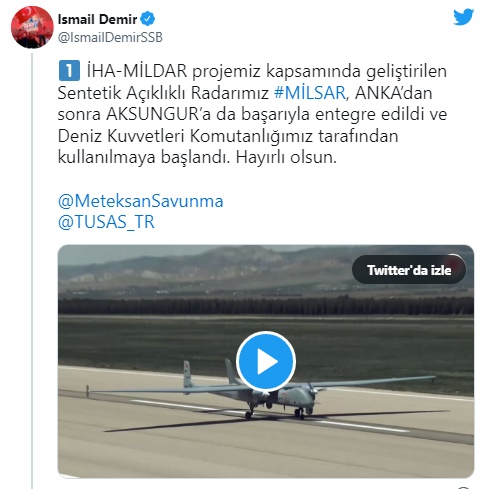Click the blue verified badge

148,19
